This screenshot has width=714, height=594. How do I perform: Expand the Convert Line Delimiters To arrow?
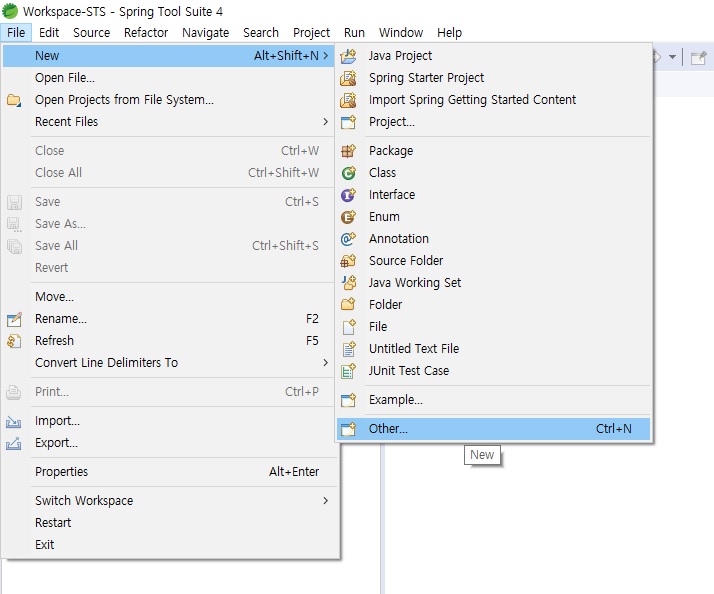pyautogui.click(x=325, y=363)
